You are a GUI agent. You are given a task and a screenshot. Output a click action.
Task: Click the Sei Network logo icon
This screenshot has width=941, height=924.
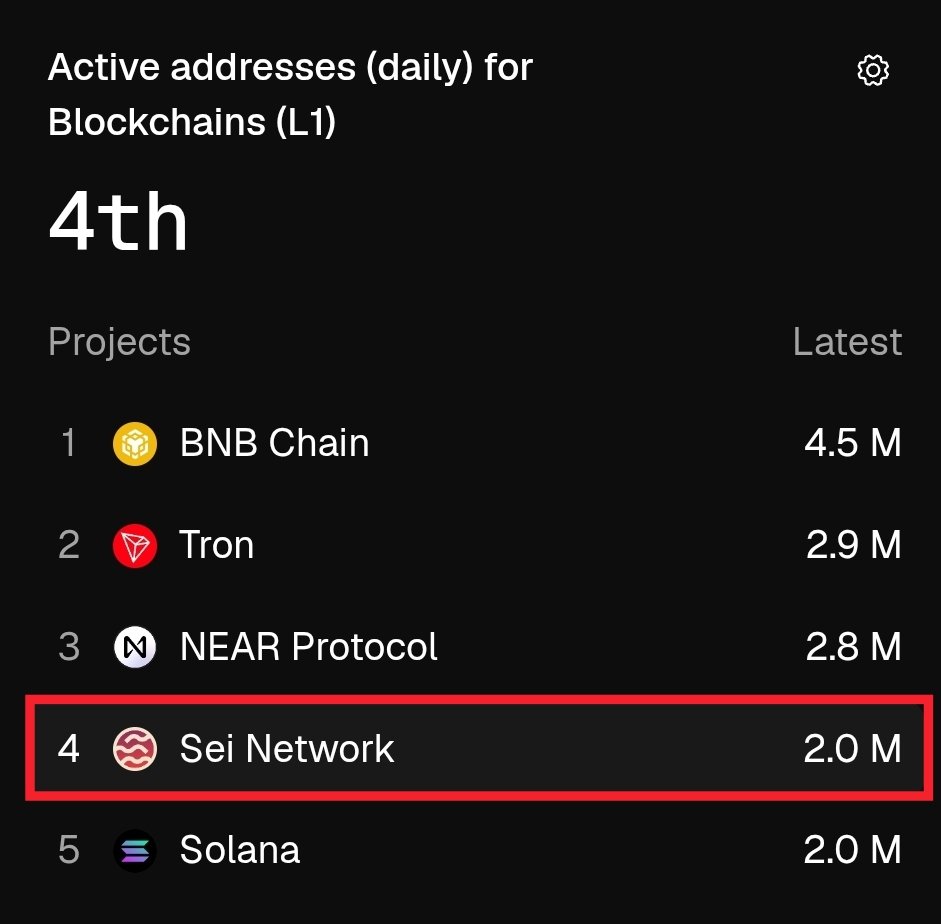pos(135,749)
